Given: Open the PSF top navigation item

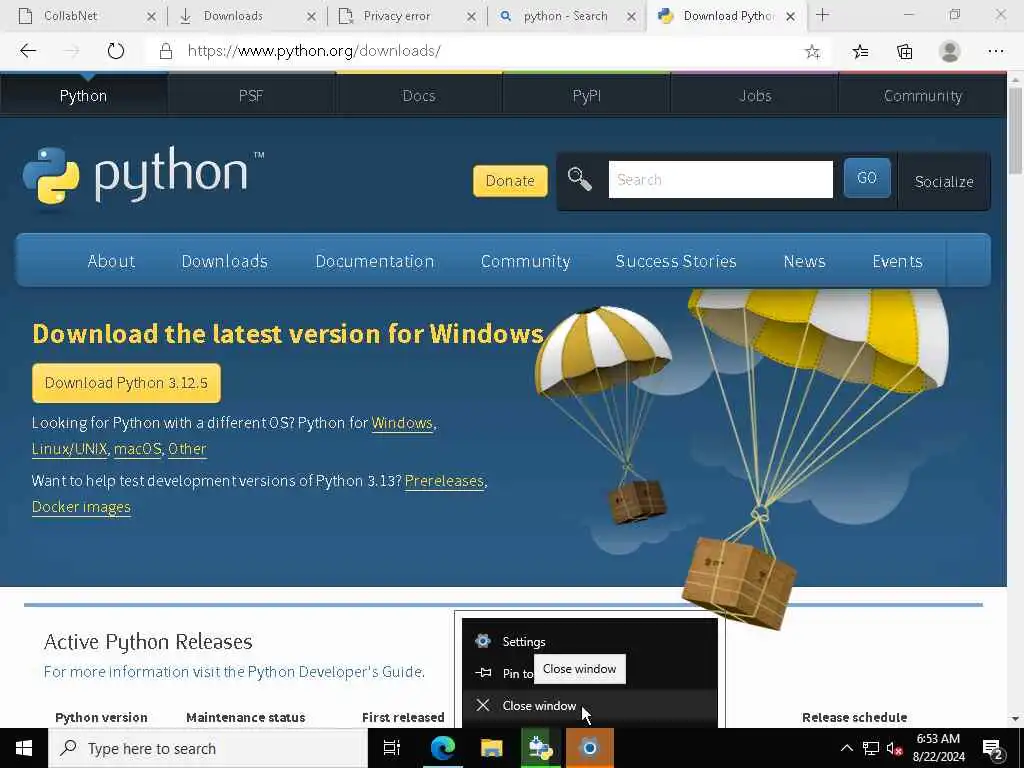Looking at the screenshot, I should pos(251,95).
